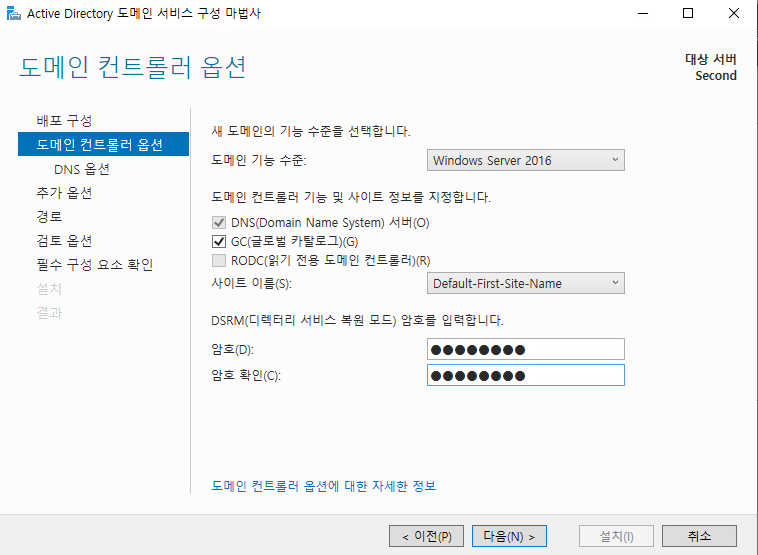
Task: Go to the 추가 옵션 step
Action: pyautogui.click(x=64, y=192)
